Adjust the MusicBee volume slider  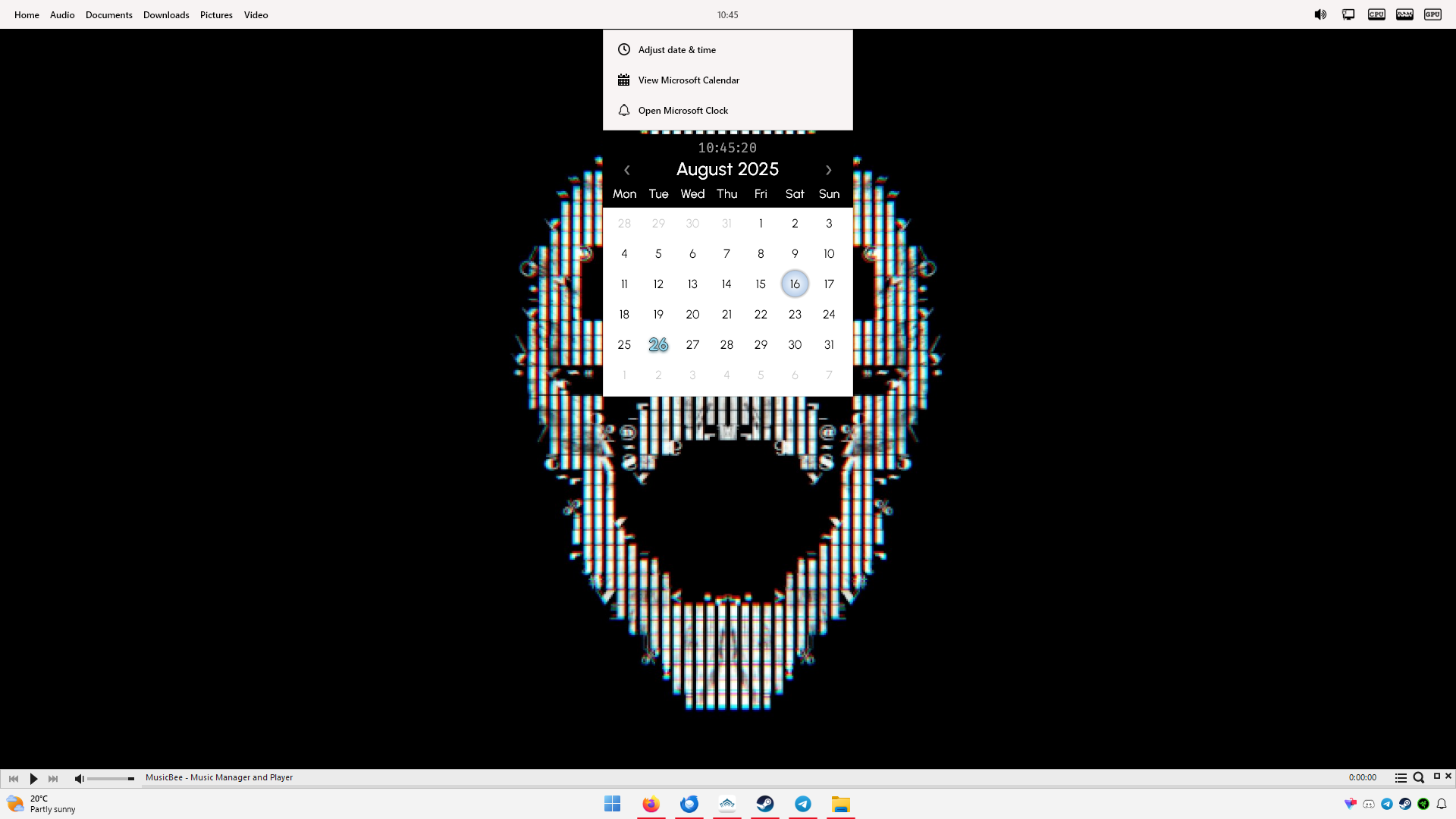click(x=111, y=778)
